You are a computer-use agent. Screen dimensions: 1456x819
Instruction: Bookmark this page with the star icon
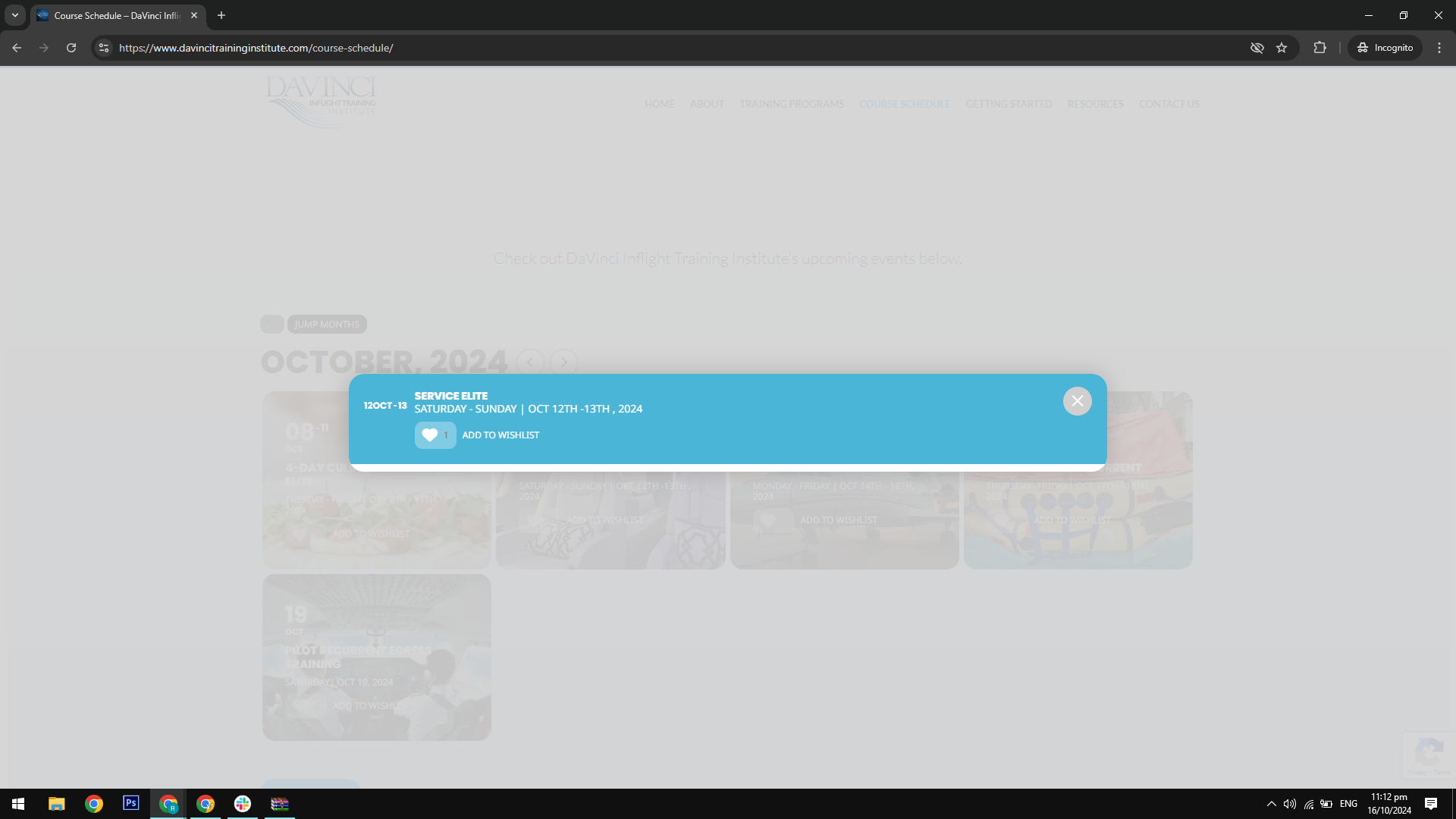[x=1282, y=48]
